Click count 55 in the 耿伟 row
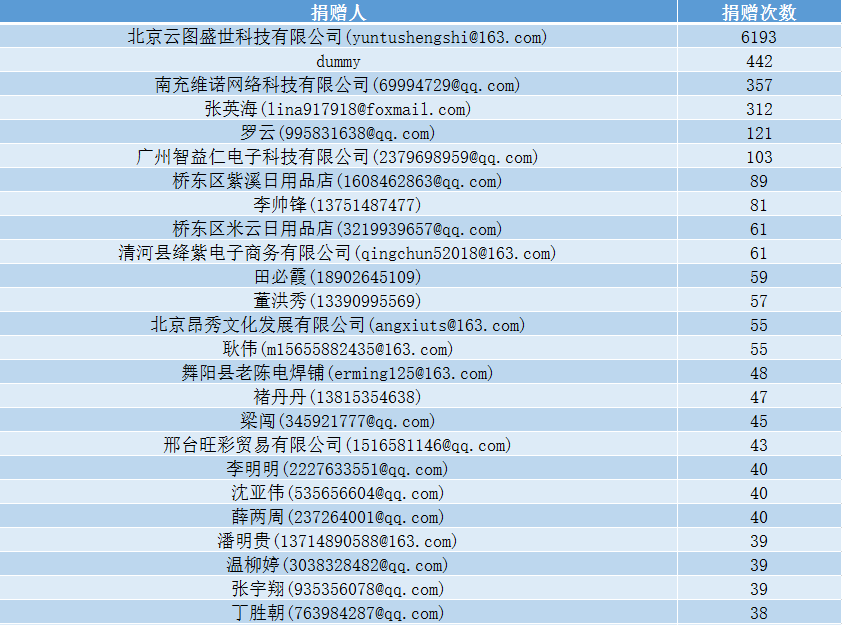The width and height of the screenshot is (842, 625). (x=759, y=349)
